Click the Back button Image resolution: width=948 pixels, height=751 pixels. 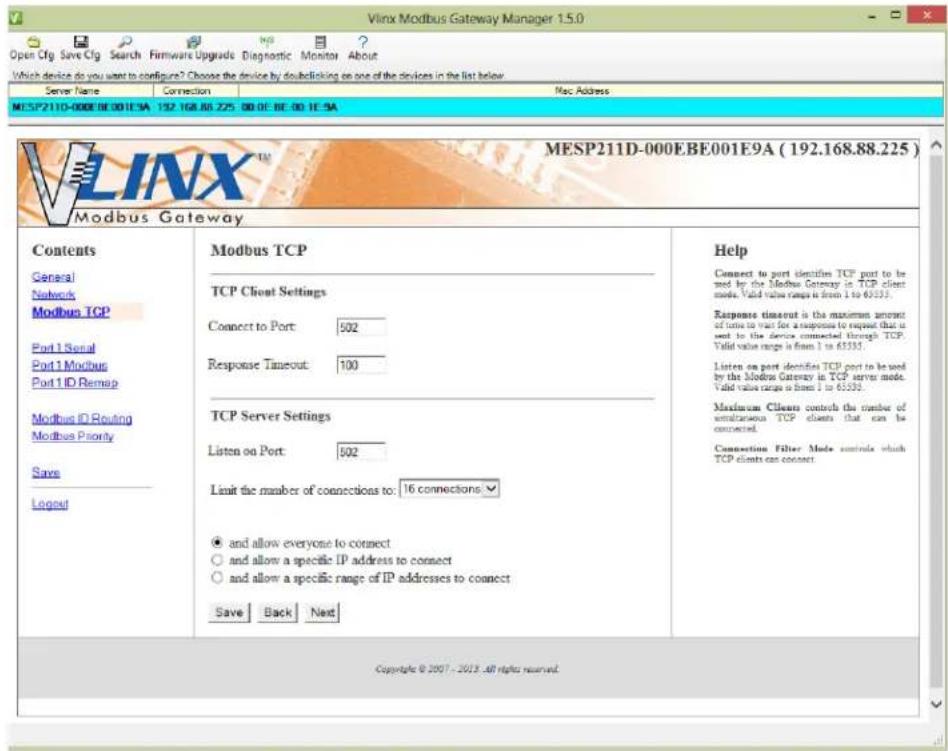(278, 613)
